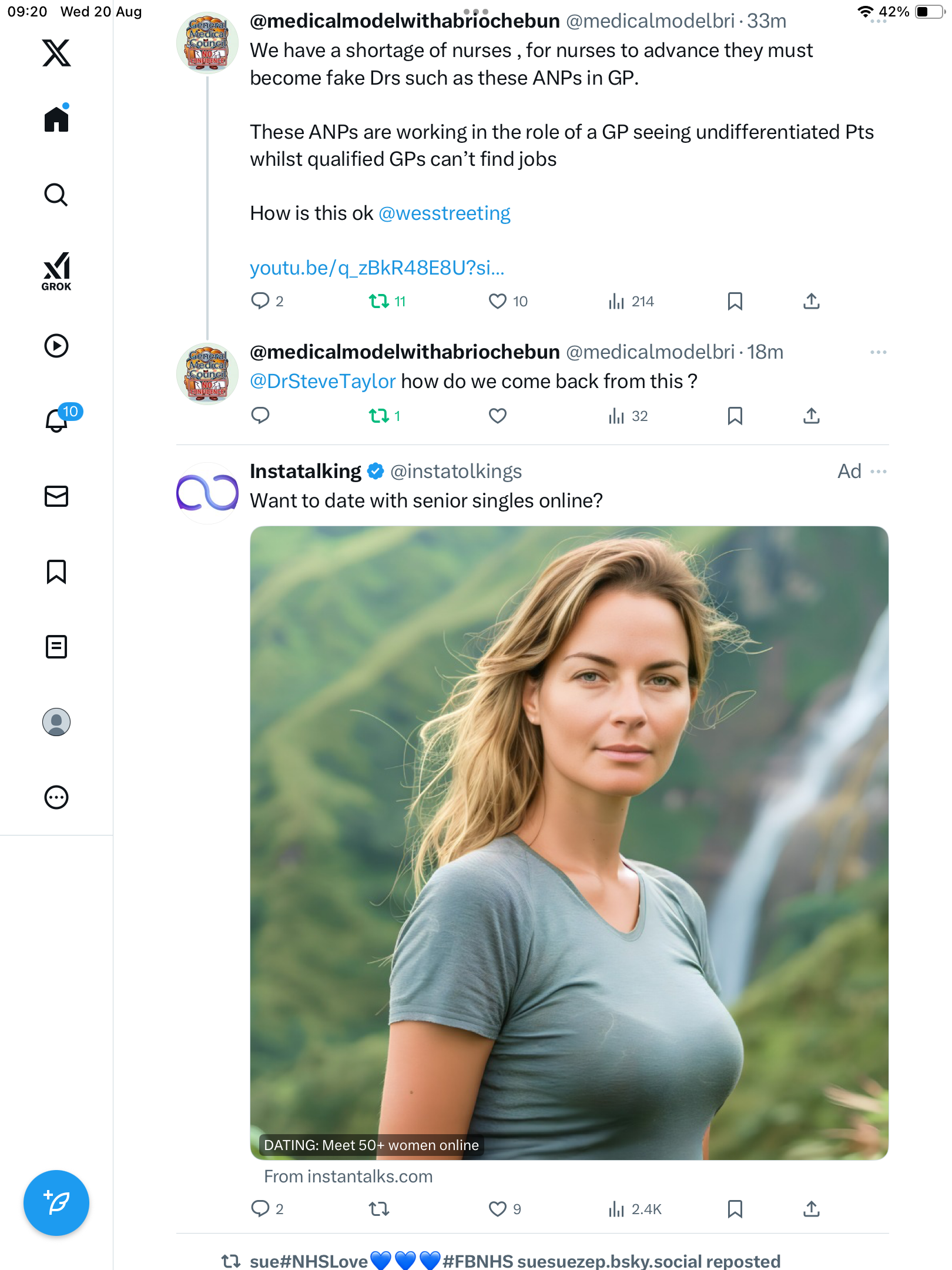Open Bookmarks in the sidebar
The image size is (952, 1270).
click(x=56, y=571)
